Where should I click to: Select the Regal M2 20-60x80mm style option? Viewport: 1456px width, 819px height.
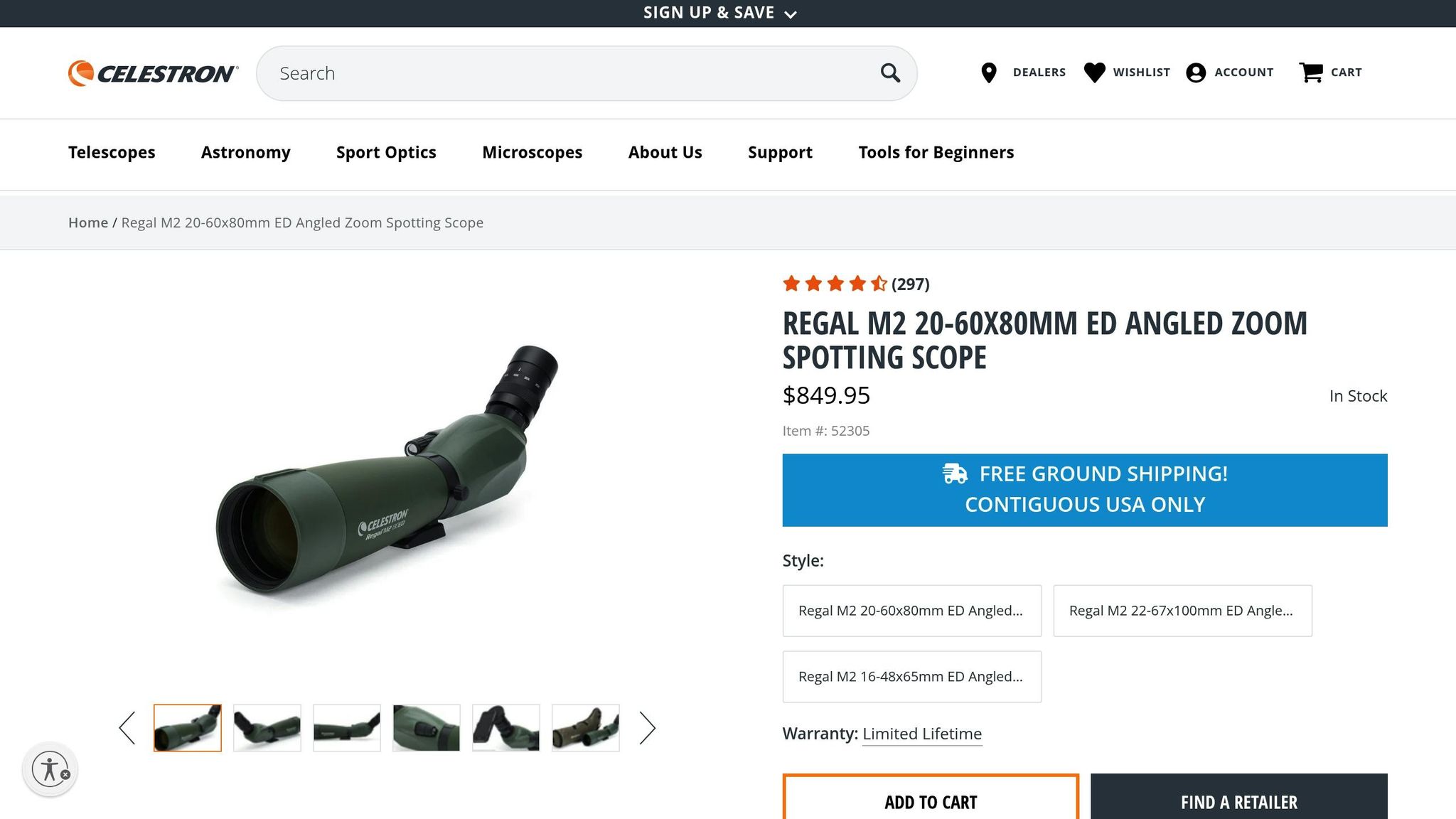coord(912,610)
